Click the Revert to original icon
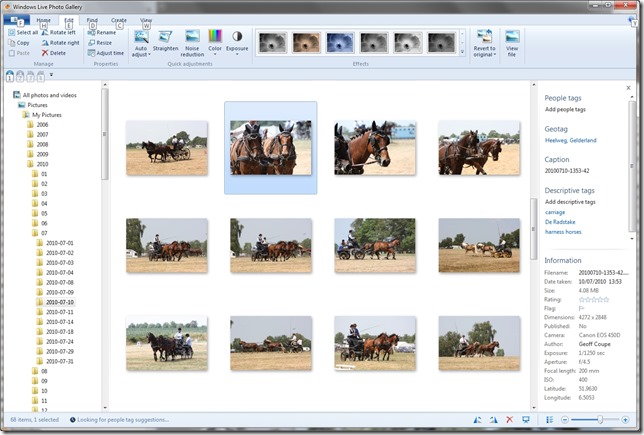Screen dimensions: 644x435 485,36
